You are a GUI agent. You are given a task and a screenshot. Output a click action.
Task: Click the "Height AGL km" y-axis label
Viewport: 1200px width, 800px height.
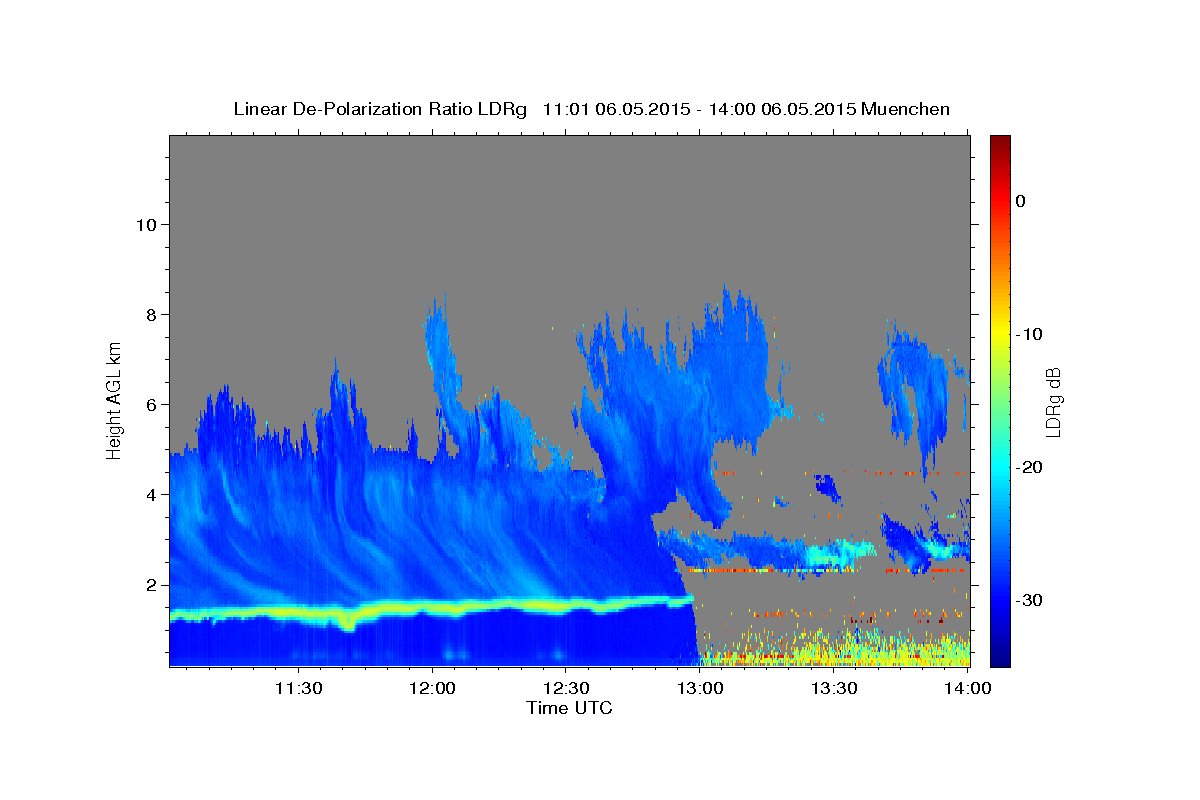tap(115, 401)
